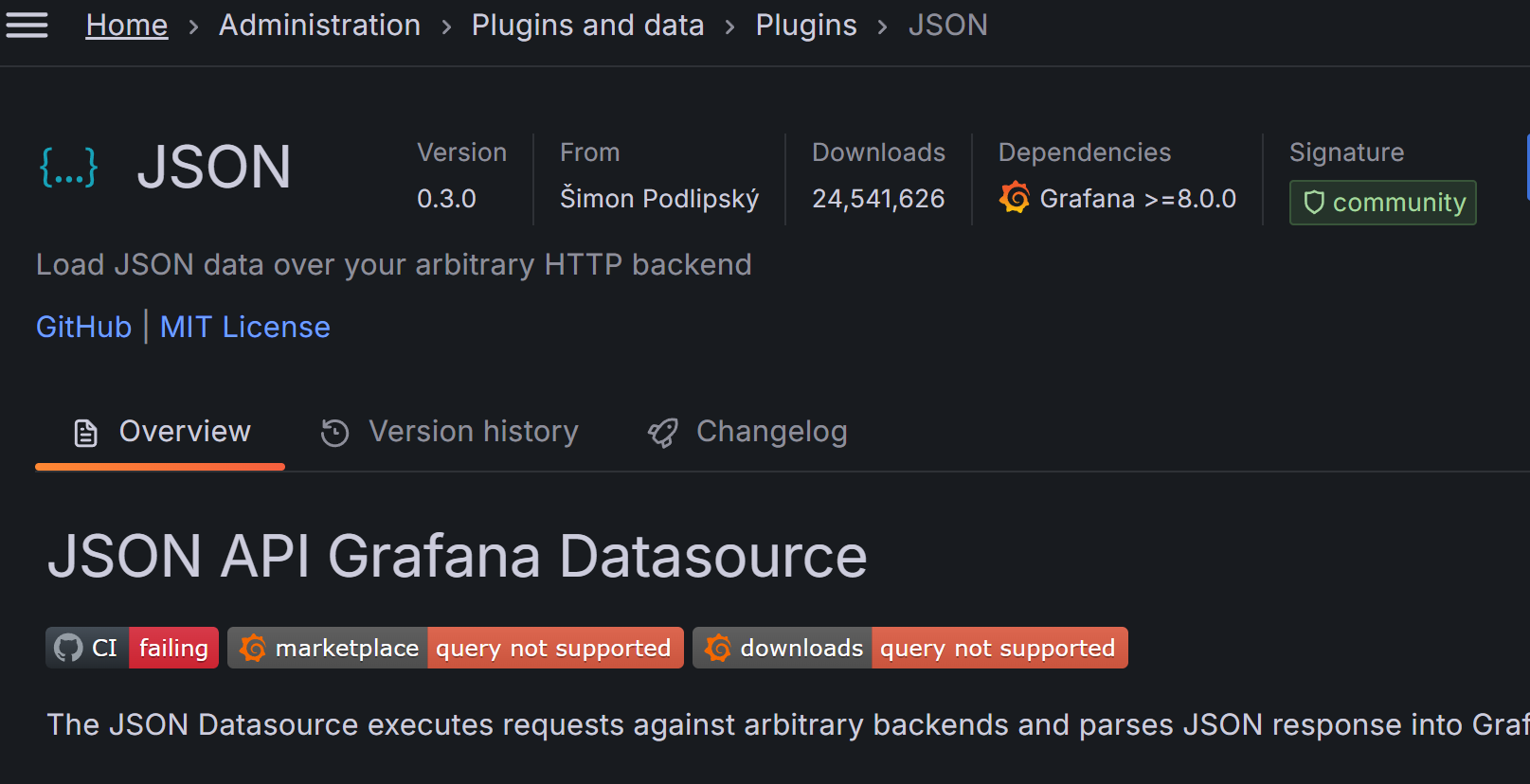This screenshot has width=1530, height=784.
Task: Click the CI failing badge
Action: click(133, 648)
